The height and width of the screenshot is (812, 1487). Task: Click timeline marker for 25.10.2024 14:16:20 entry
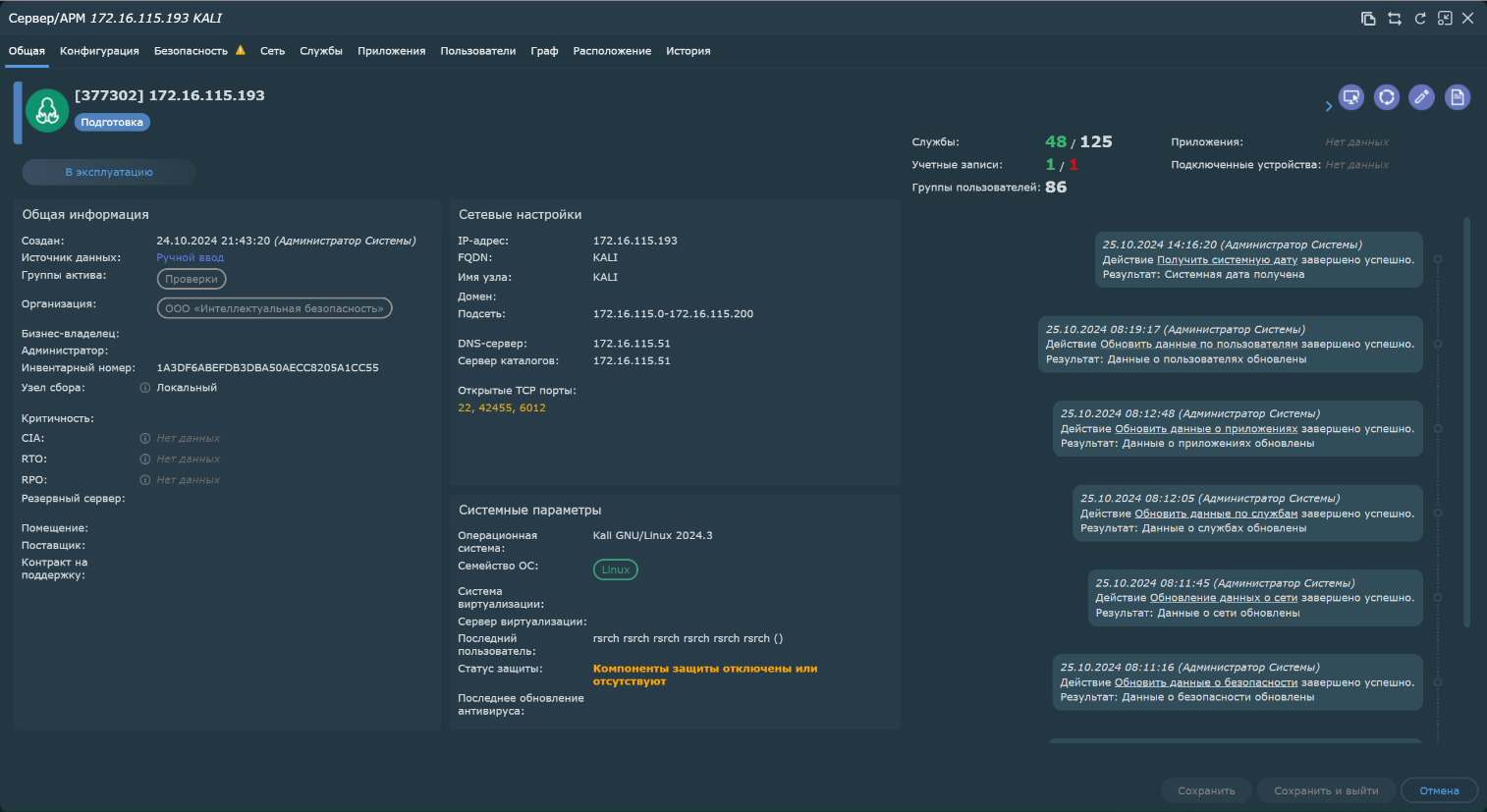click(x=1438, y=260)
